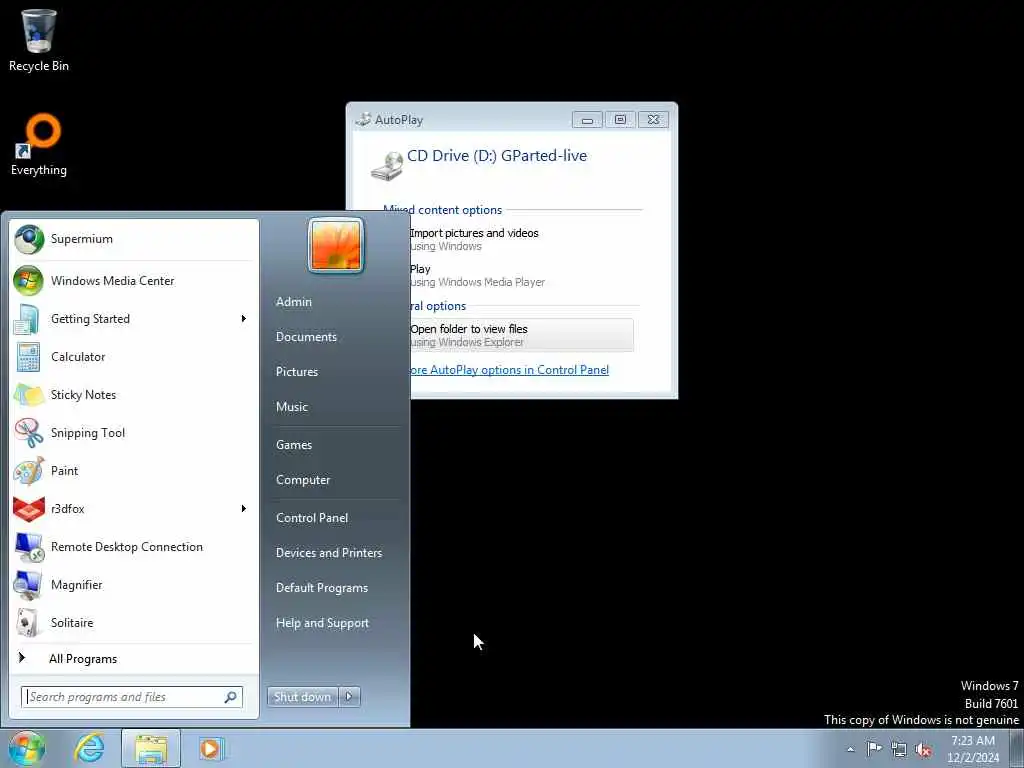Click the Getting Started icon
1024x768 pixels.
(x=28, y=319)
